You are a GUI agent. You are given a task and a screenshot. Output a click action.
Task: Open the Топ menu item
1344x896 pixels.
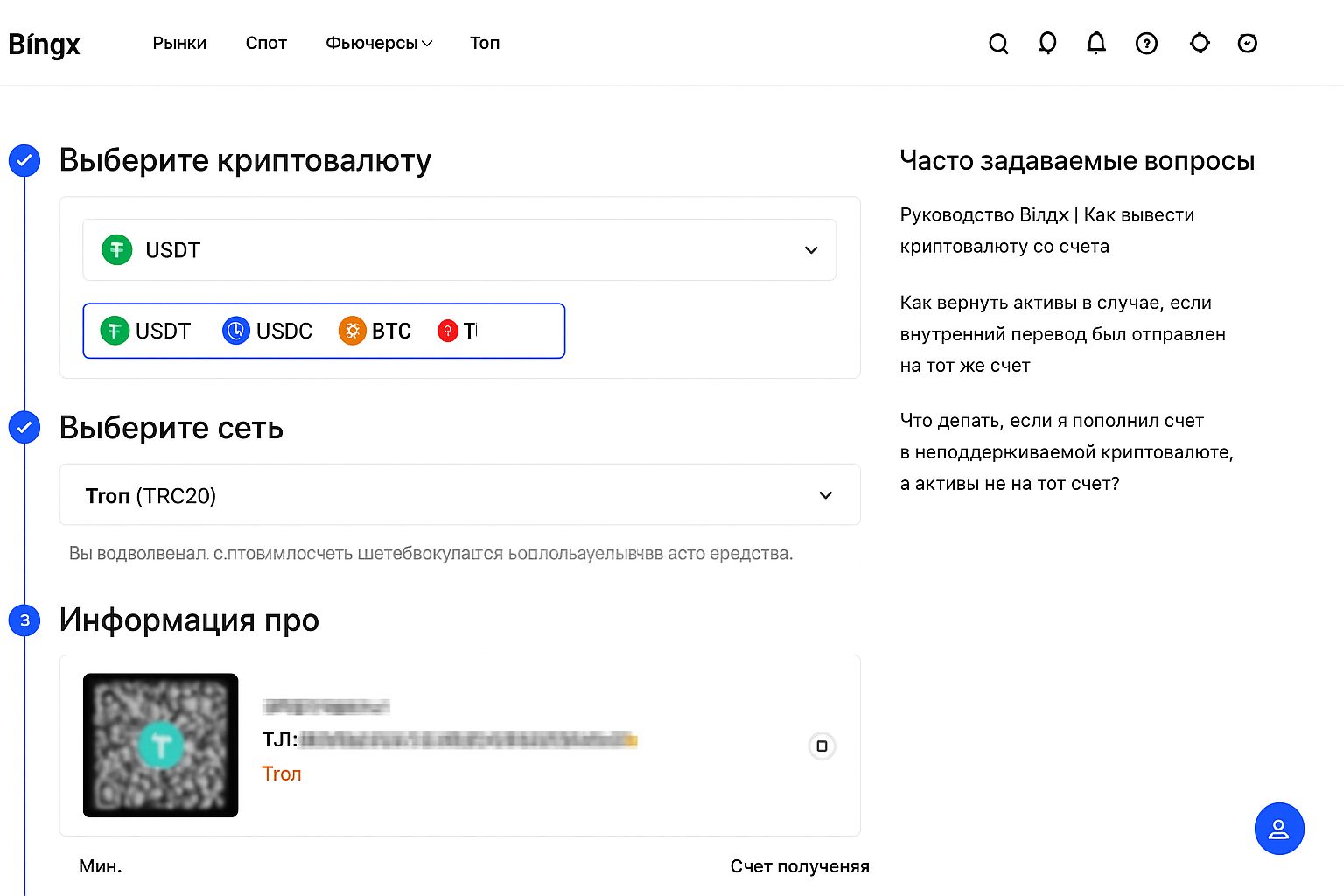(x=485, y=43)
